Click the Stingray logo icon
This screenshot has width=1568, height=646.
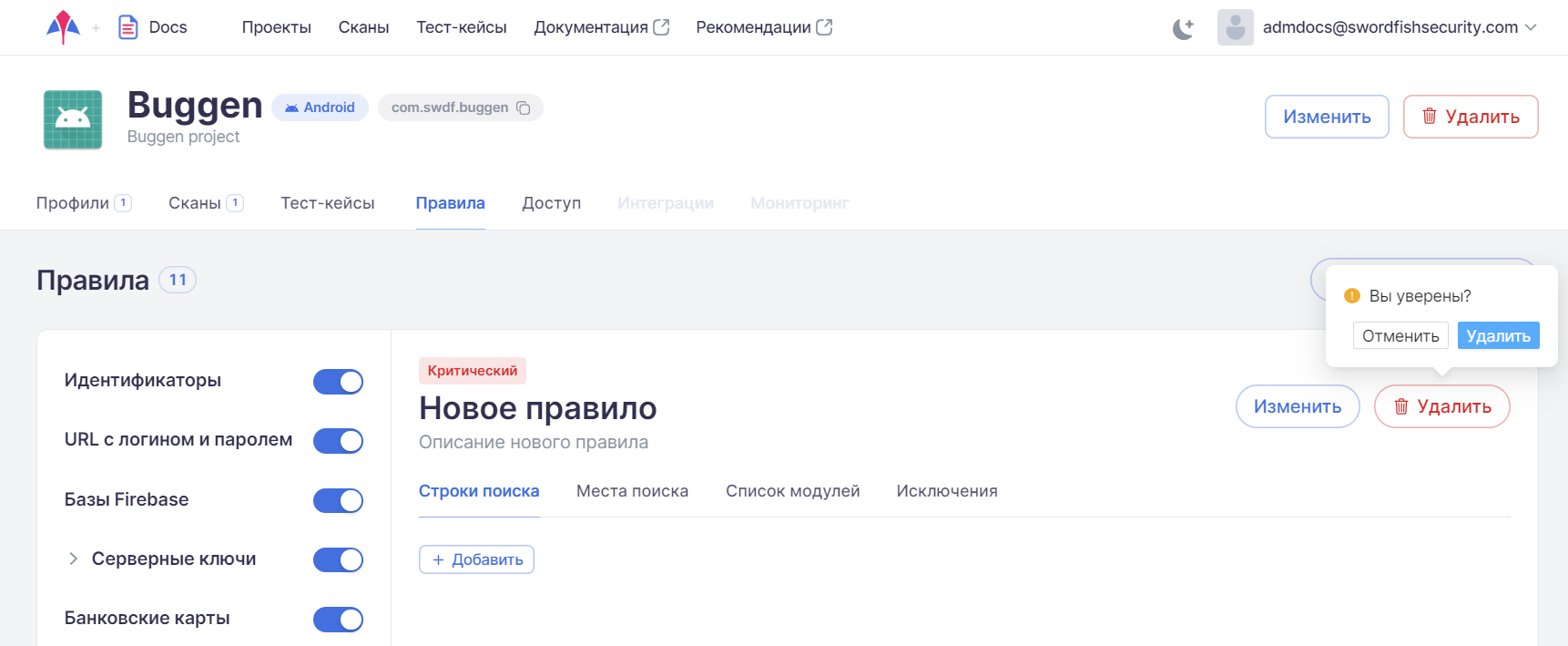coord(63,27)
